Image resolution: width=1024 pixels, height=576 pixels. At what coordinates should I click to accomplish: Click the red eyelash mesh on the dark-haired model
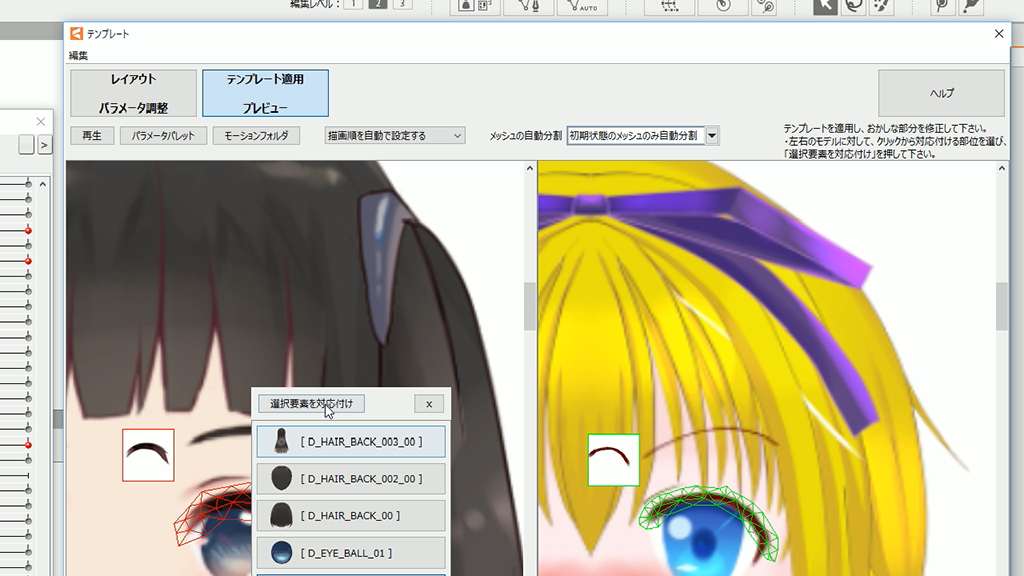pyautogui.click(x=212, y=513)
